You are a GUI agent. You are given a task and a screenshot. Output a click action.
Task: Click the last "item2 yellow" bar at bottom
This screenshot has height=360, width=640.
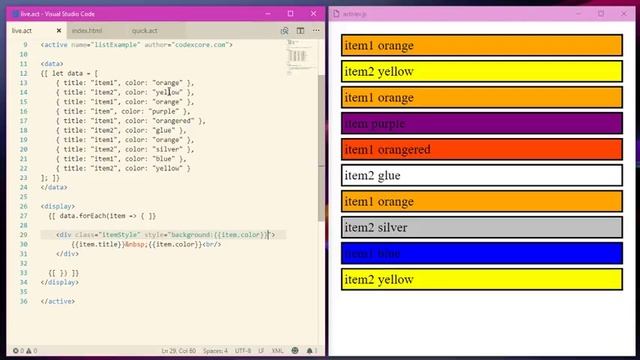pyautogui.click(x=482, y=280)
